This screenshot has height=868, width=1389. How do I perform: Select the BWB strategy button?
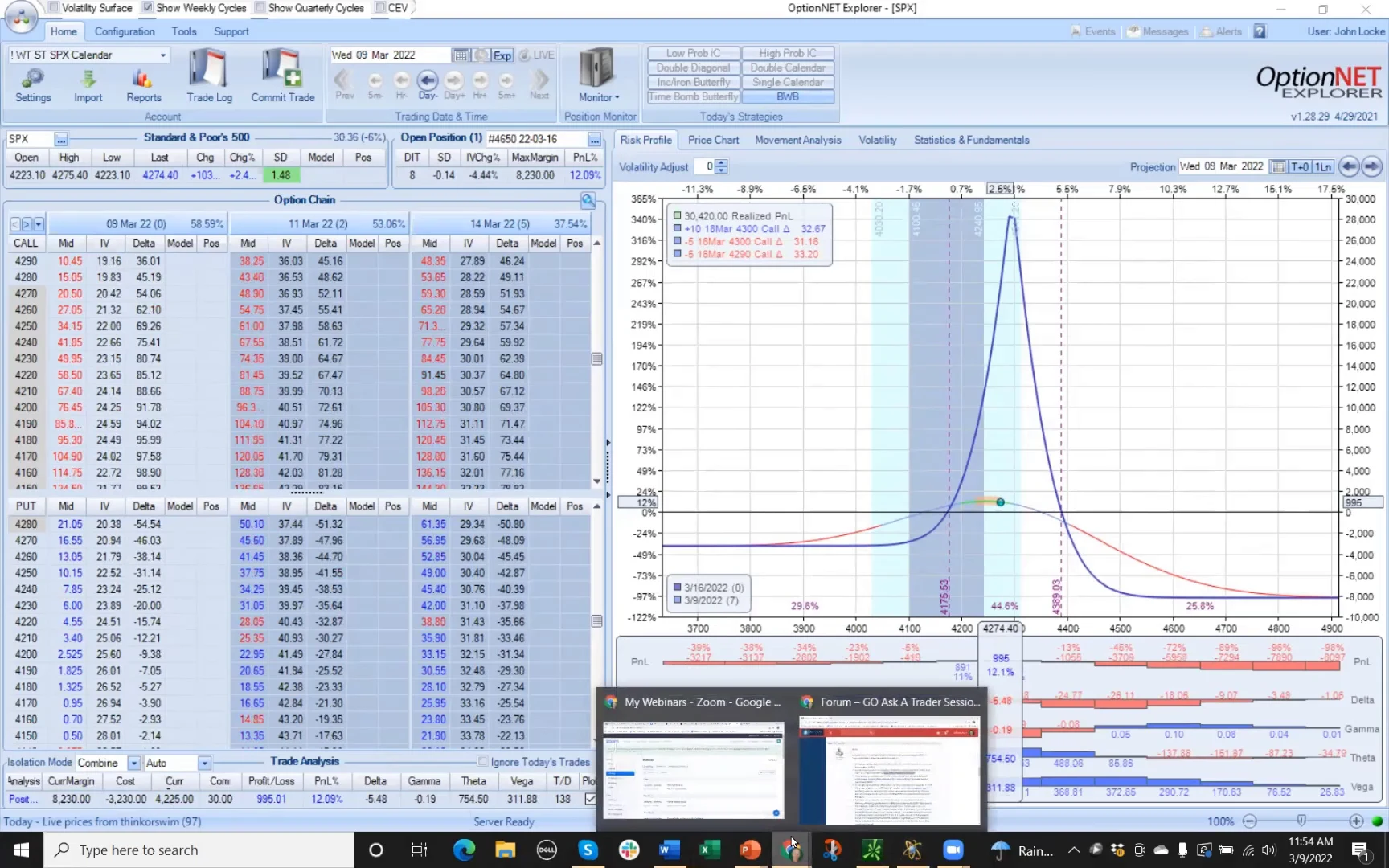point(788,96)
